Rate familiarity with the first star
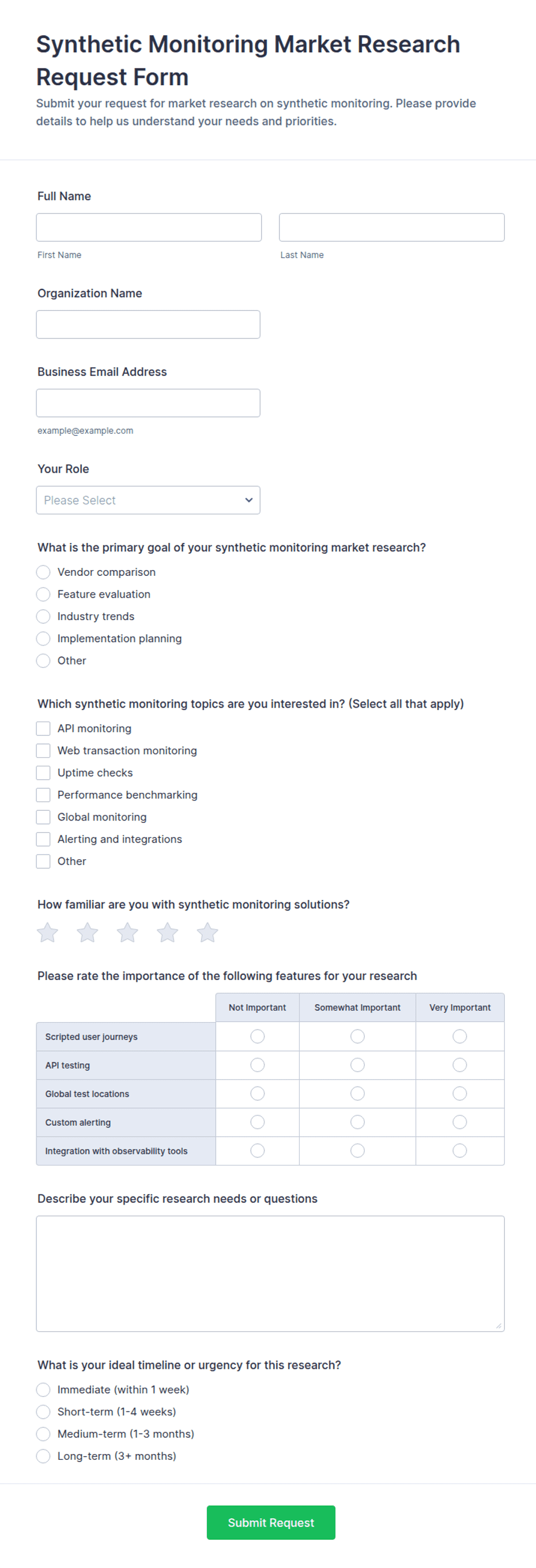 pyautogui.click(x=47, y=932)
